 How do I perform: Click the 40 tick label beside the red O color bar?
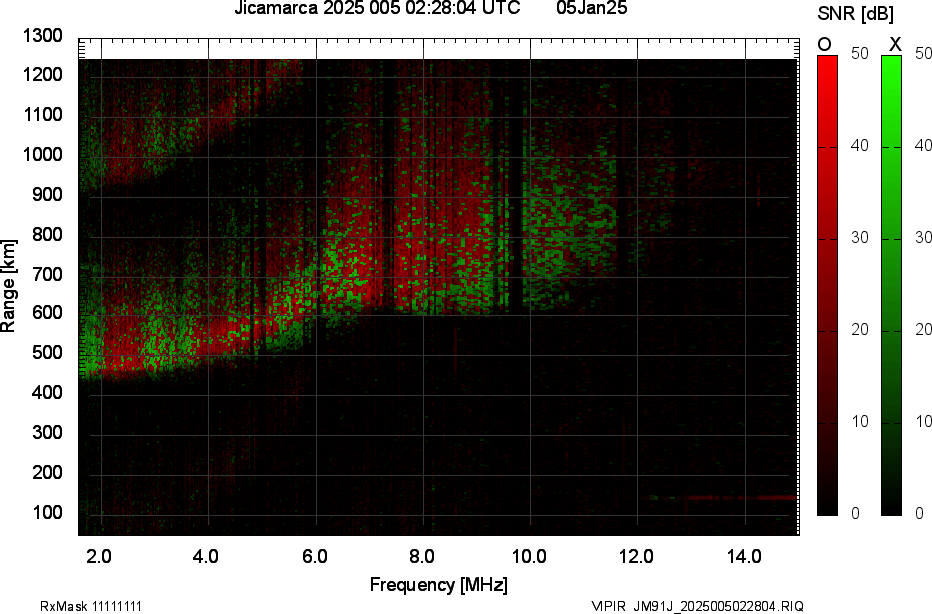859,146
